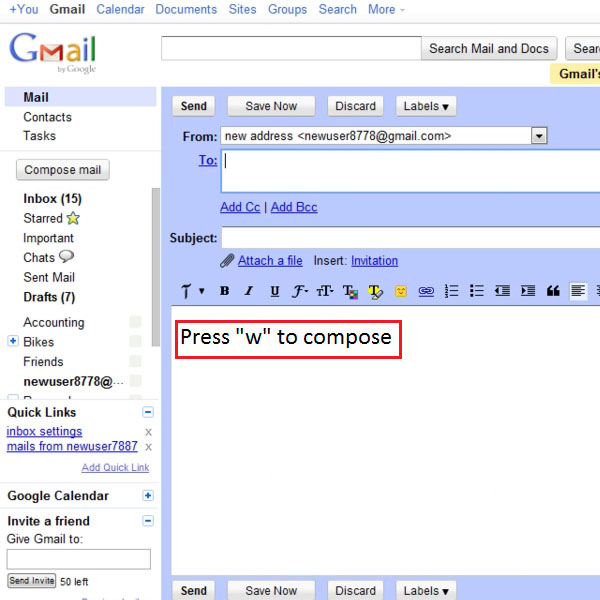This screenshot has height=600, width=600.
Task: Click in the Subject field
Action: [x=411, y=238]
